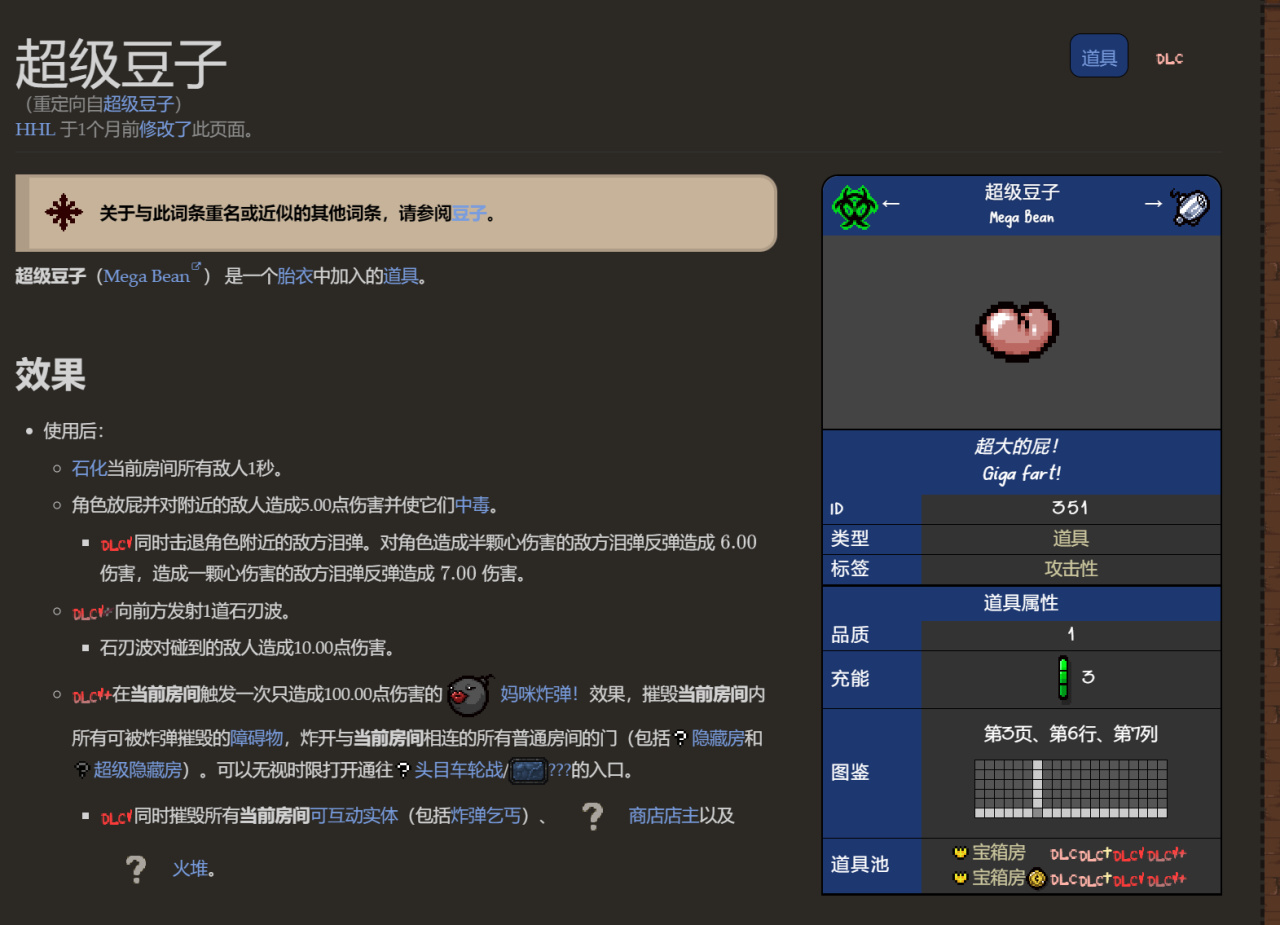
Task: Open the 胎衣 link in the intro
Action: (x=295, y=277)
